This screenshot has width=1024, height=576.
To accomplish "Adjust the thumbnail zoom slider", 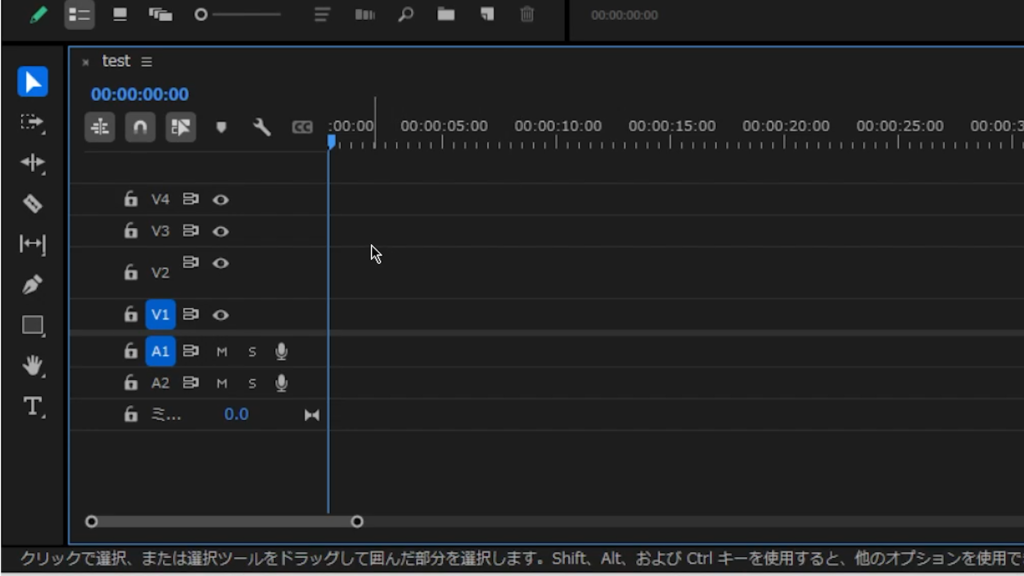I will [238, 14].
